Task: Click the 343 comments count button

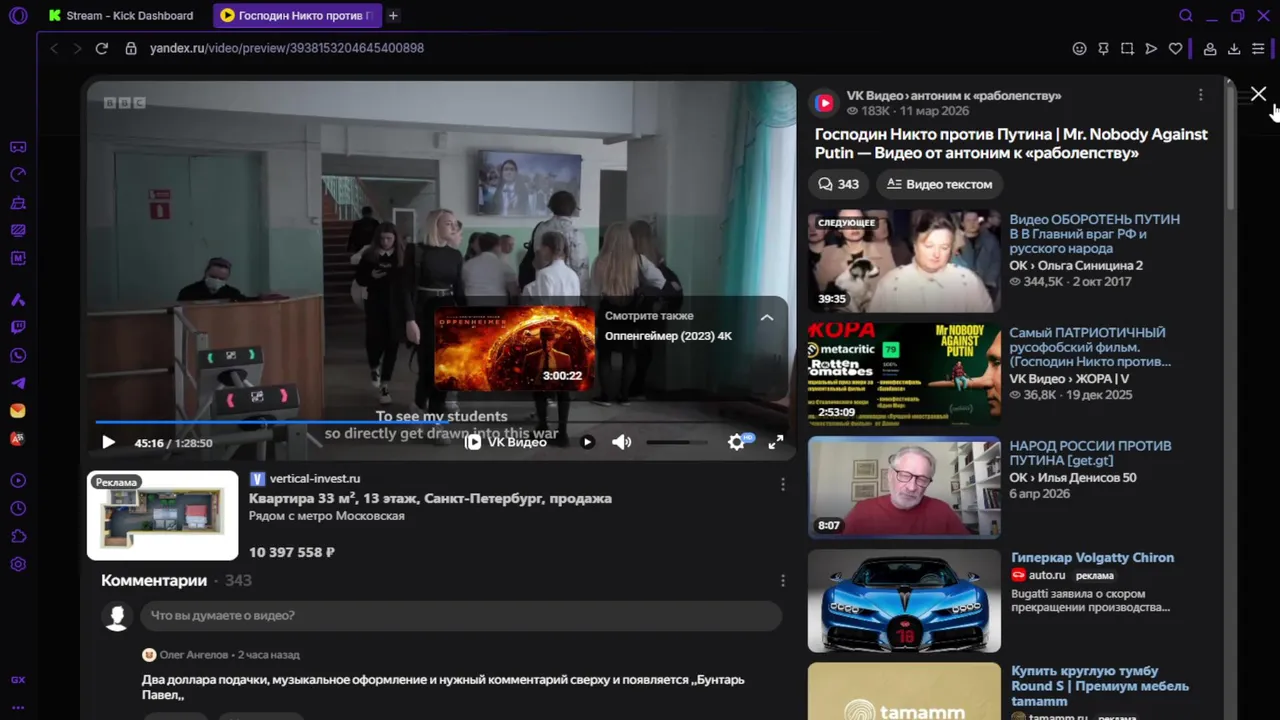Action: [838, 184]
